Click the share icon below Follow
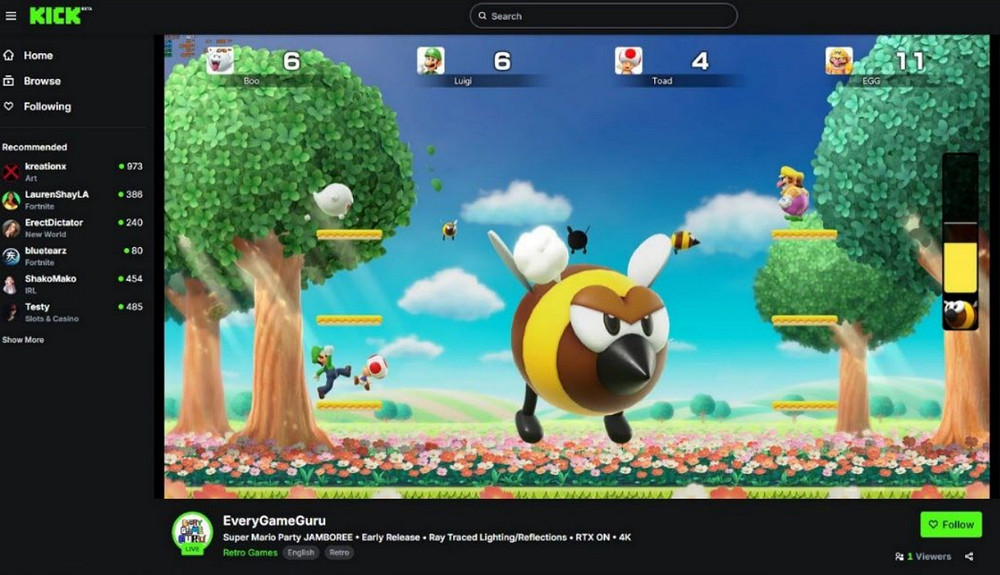Image resolution: width=1000 pixels, height=575 pixels. click(969, 556)
